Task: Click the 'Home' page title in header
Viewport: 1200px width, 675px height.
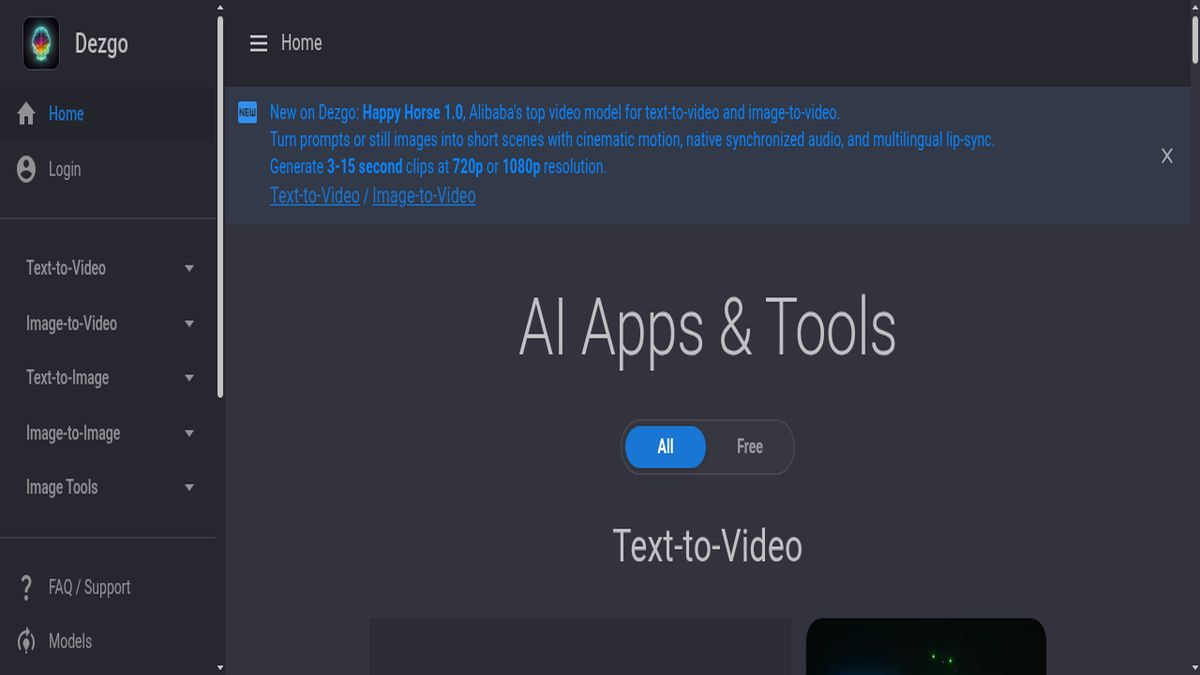Action: 301,43
